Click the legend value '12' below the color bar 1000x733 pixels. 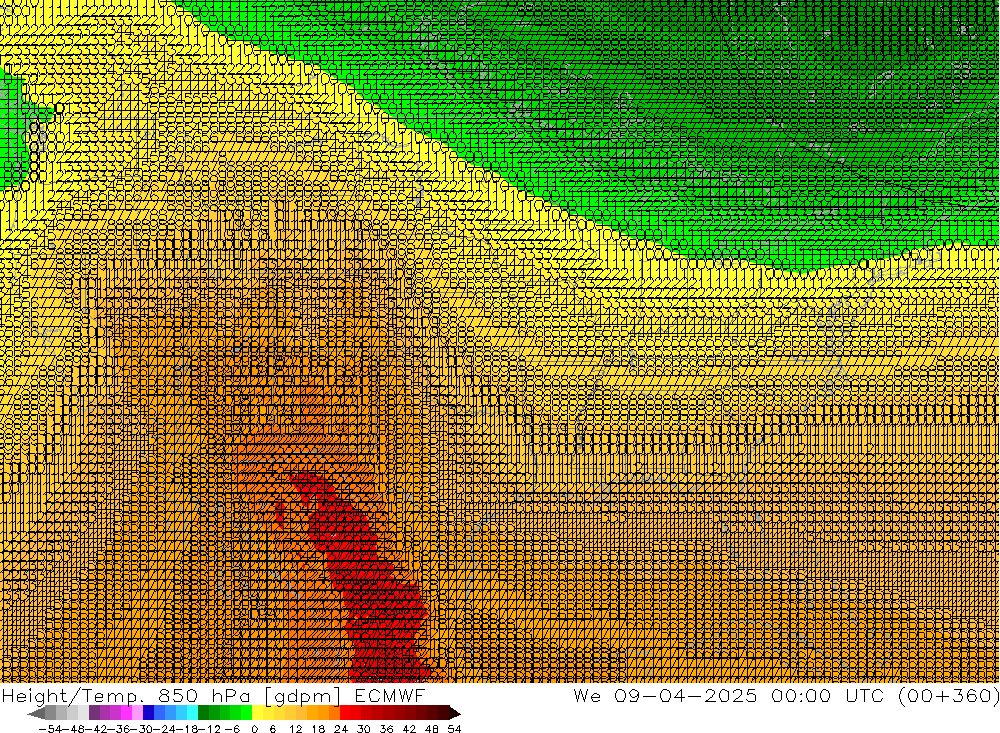click(x=295, y=729)
